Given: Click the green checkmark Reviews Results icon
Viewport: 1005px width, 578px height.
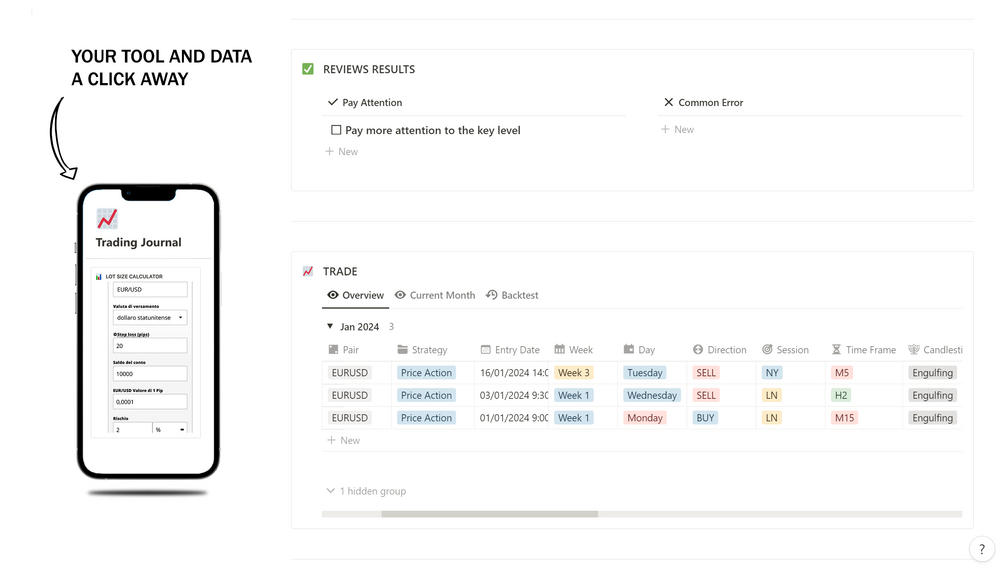Looking at the screenshot, I should pyautogui.click(x=308, y=69).
